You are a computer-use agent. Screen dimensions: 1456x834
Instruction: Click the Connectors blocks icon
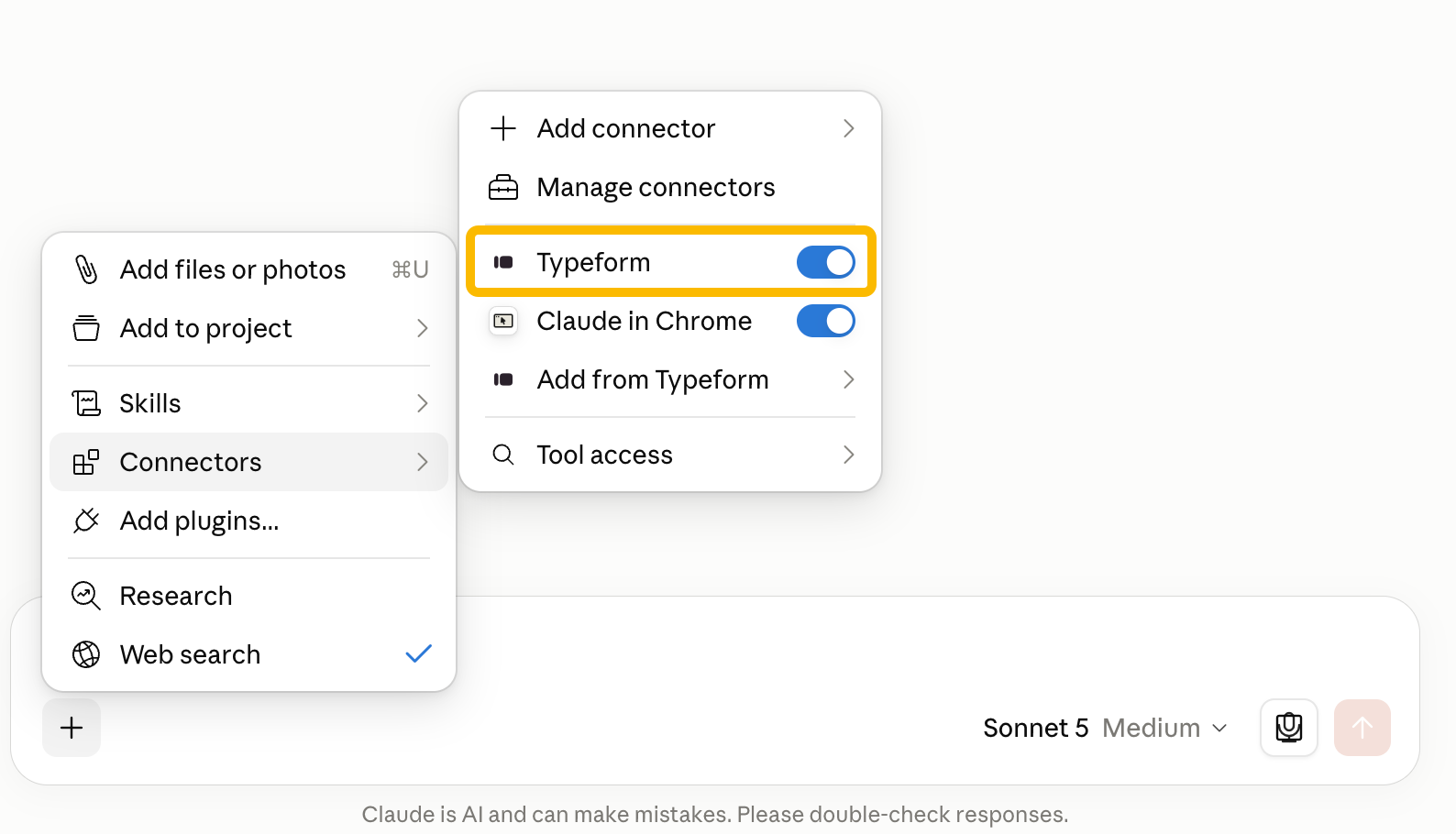(x=86, y=462)
